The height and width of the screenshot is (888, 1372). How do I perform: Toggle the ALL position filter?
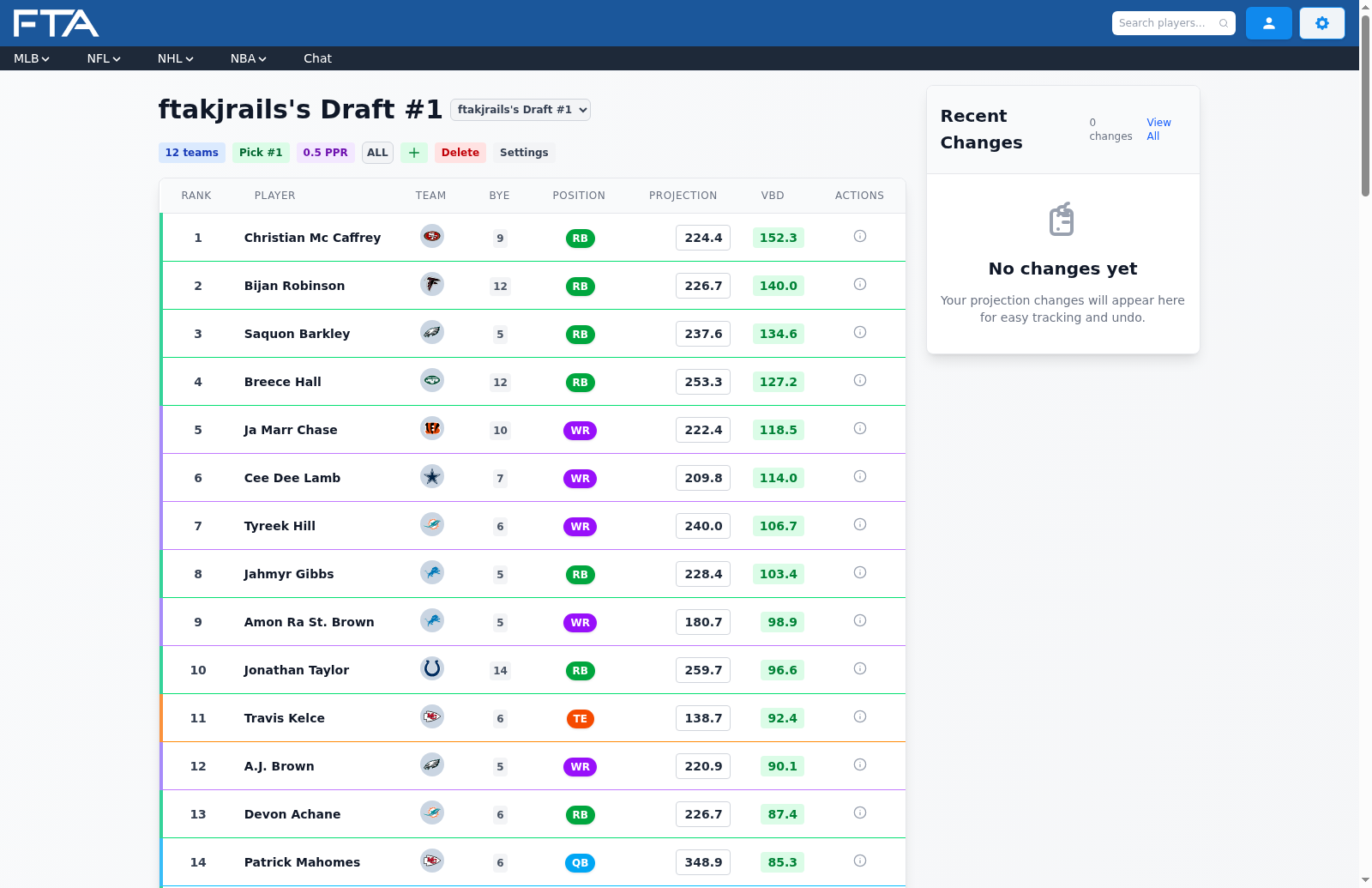point(377,152)
